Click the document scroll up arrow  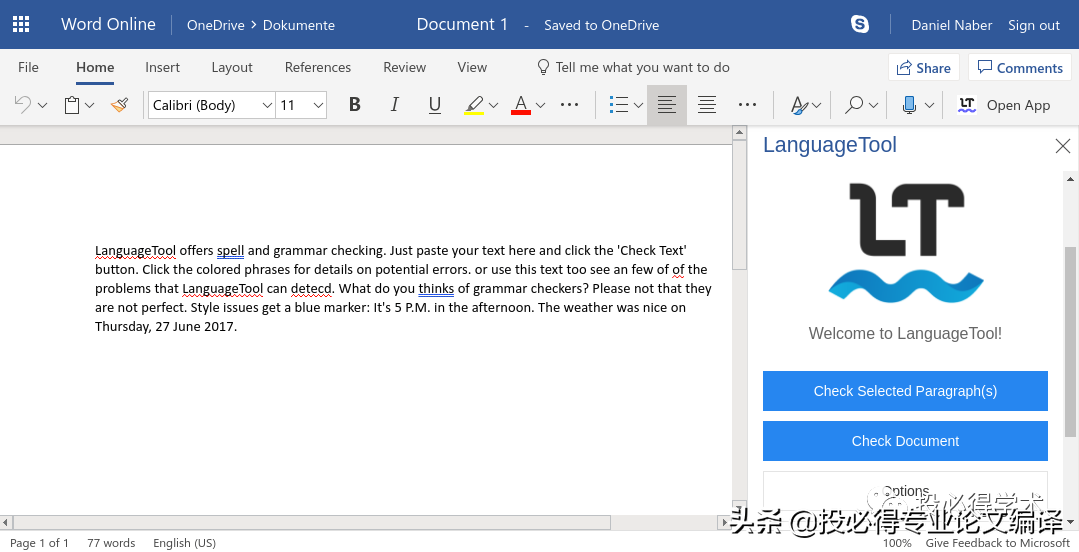click(739, 132)
